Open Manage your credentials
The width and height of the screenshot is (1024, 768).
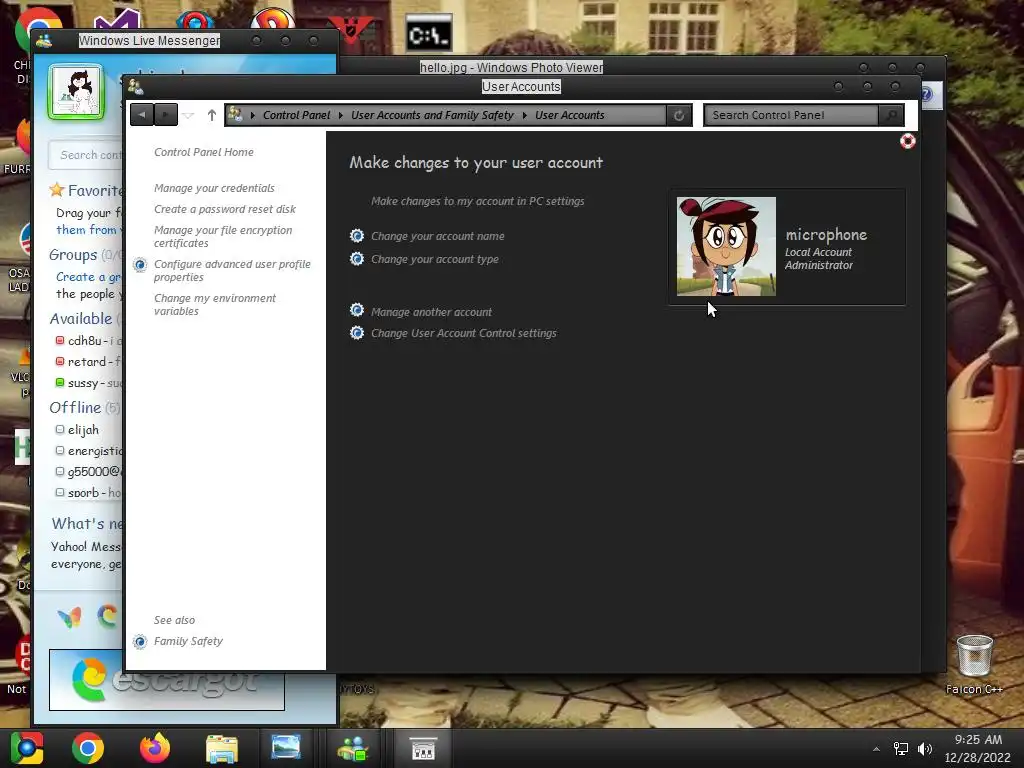coord(214,188)
